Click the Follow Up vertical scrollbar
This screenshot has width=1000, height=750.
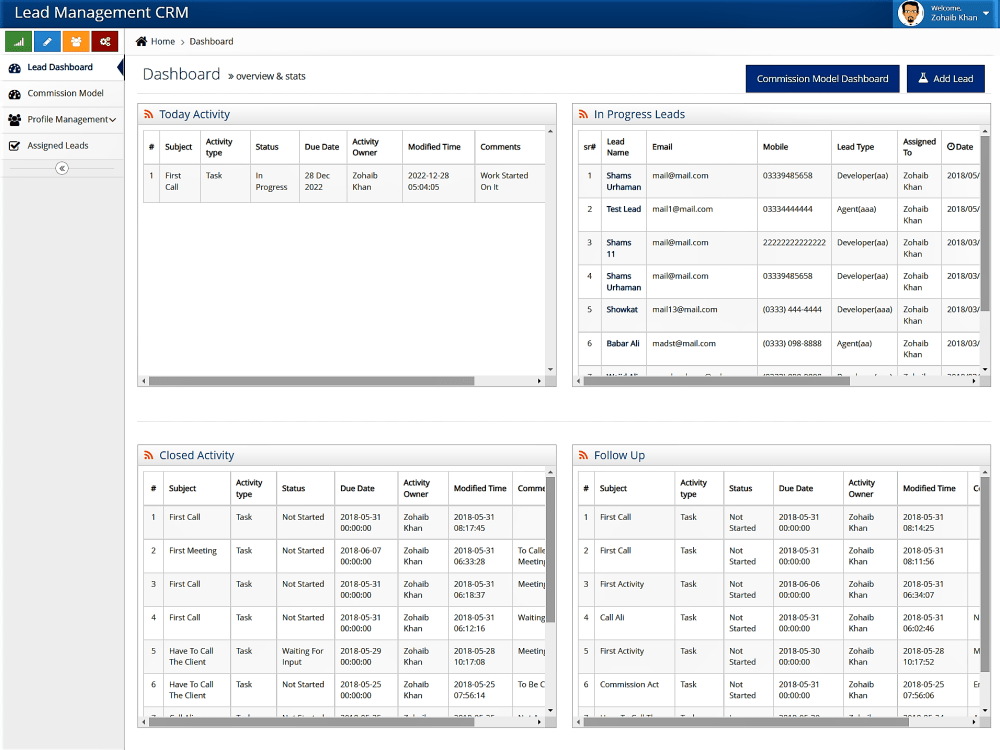(985, 574)
